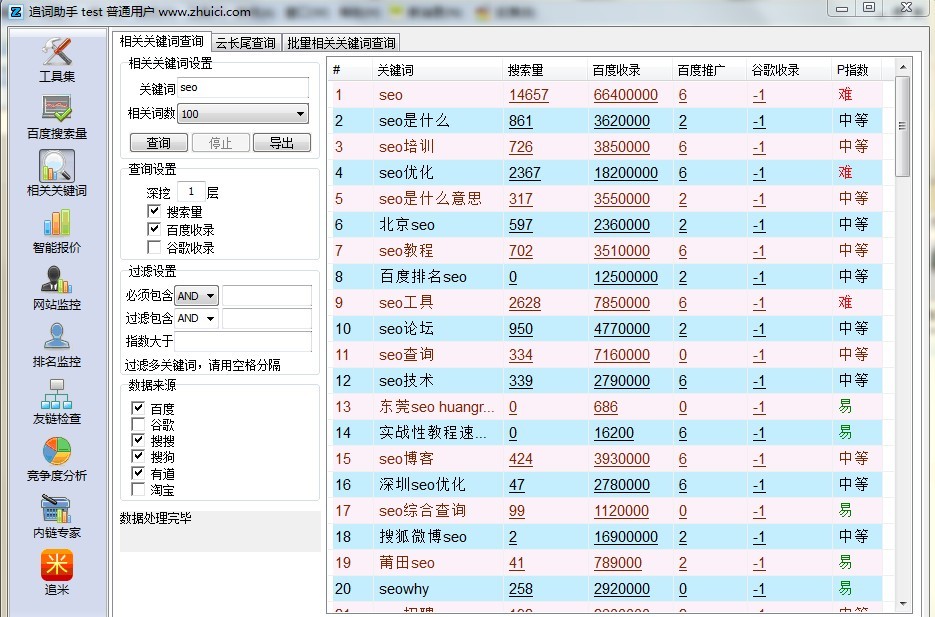The width and height of the screenshot is (935, 617).
Task: Switch to 批量相关关键词查询 tab
Action: click(x=340, y=43)
